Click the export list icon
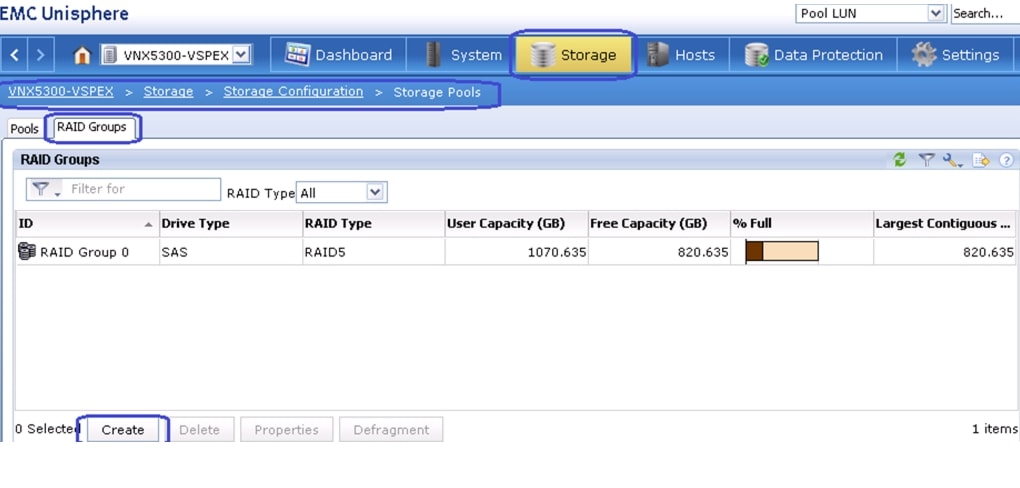Viewport: 1020px width, 488px height. [980, 160]
